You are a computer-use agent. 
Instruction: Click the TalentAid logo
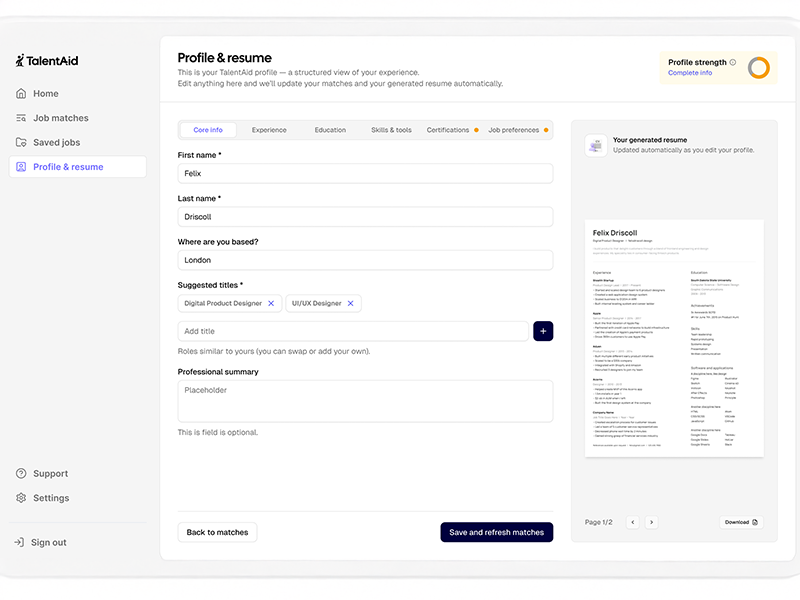click(46, 61)
